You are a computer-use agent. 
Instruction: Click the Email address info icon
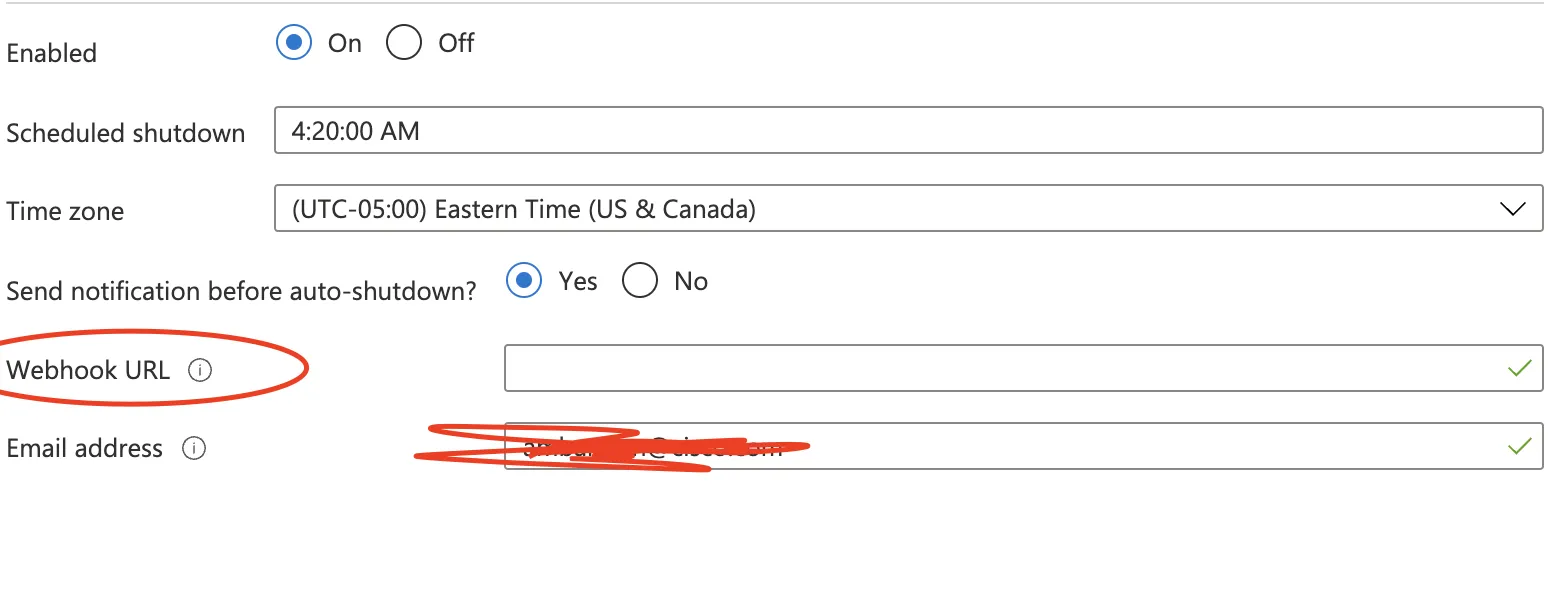click(x=194, y=448)
